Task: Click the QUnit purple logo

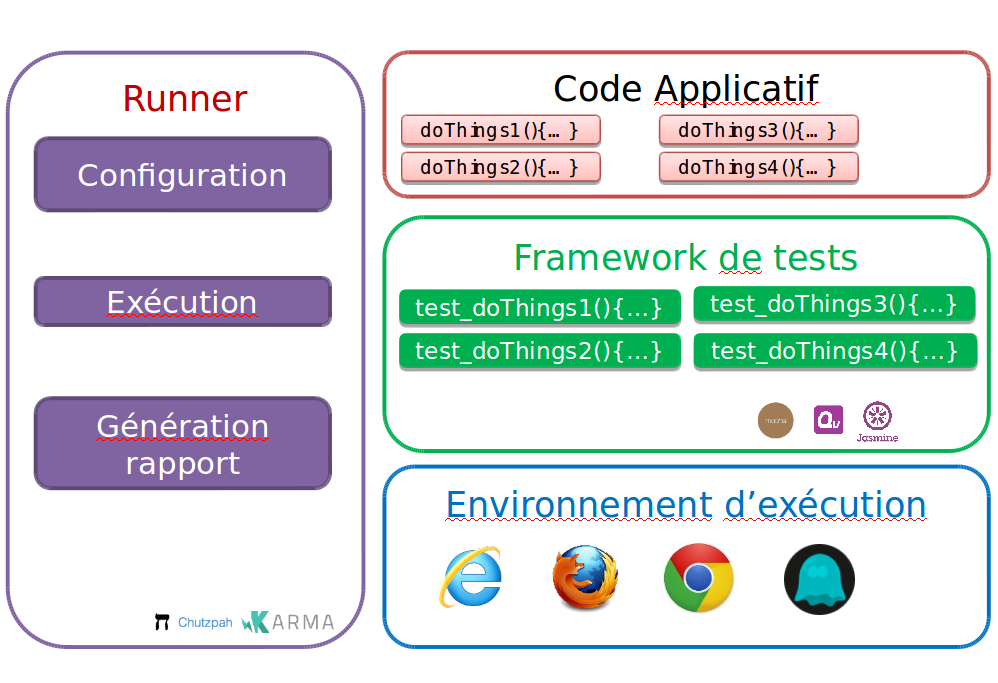Action: (828, 420)
